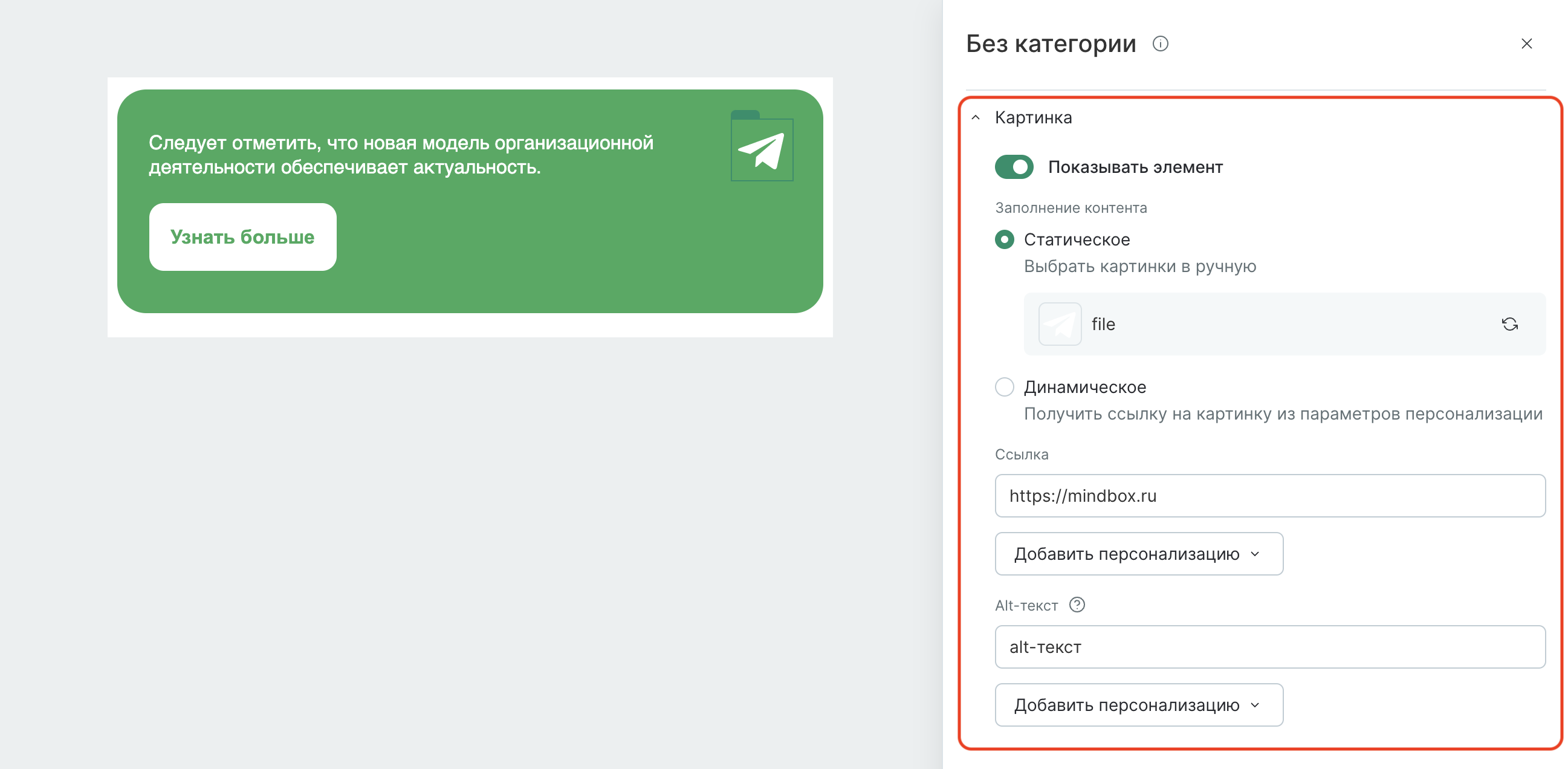Click the Получить ссылку на картинку description
The image size is (1568, 769).
pos(1283,414)
